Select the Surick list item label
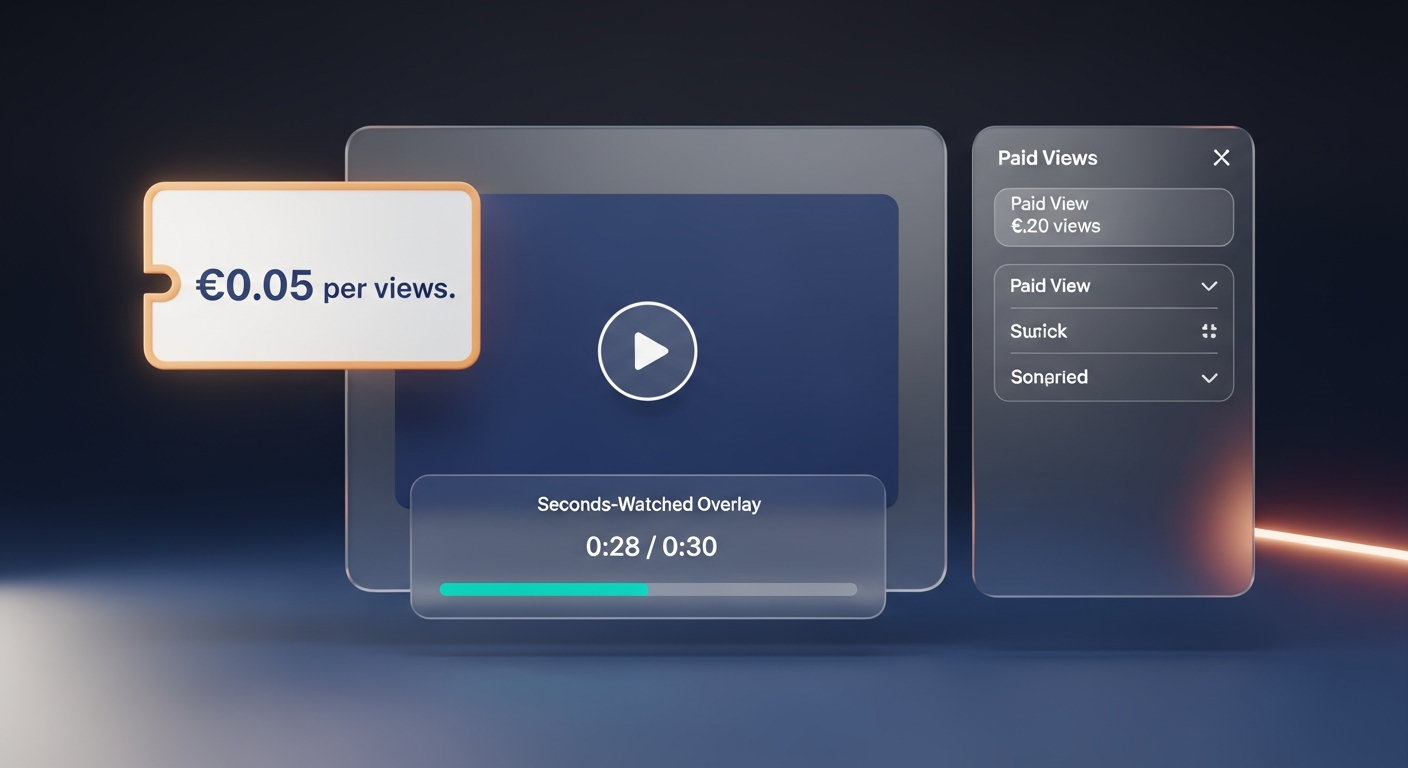 tap(1038, 332)
